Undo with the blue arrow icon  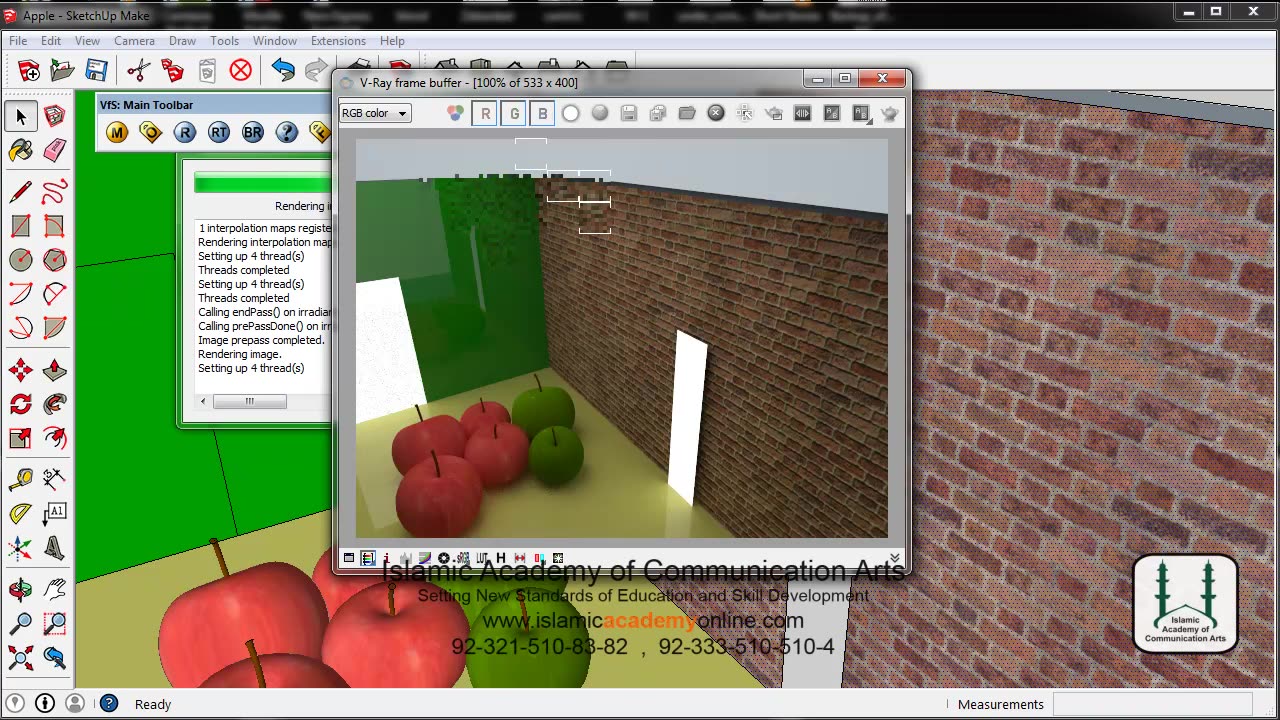click(283, 70)
